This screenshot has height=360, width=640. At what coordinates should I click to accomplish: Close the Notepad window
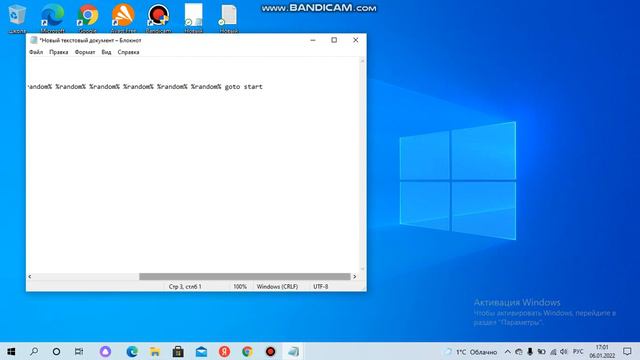click(x=356, y=40)
